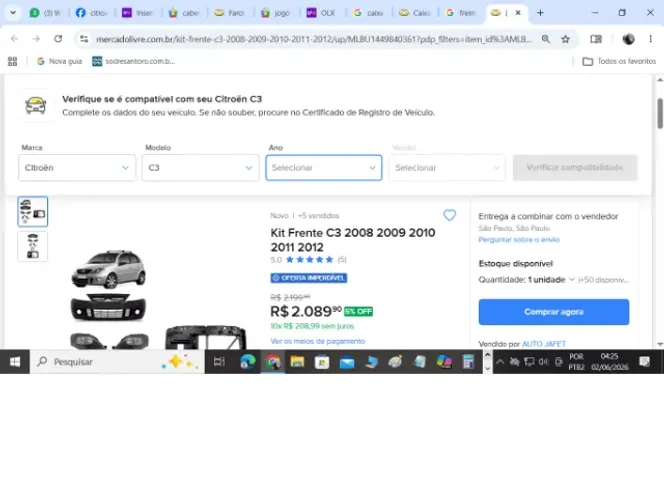Open the volume speaker tray icon
Screen dimensions: 664x500
tap(543, 362)
